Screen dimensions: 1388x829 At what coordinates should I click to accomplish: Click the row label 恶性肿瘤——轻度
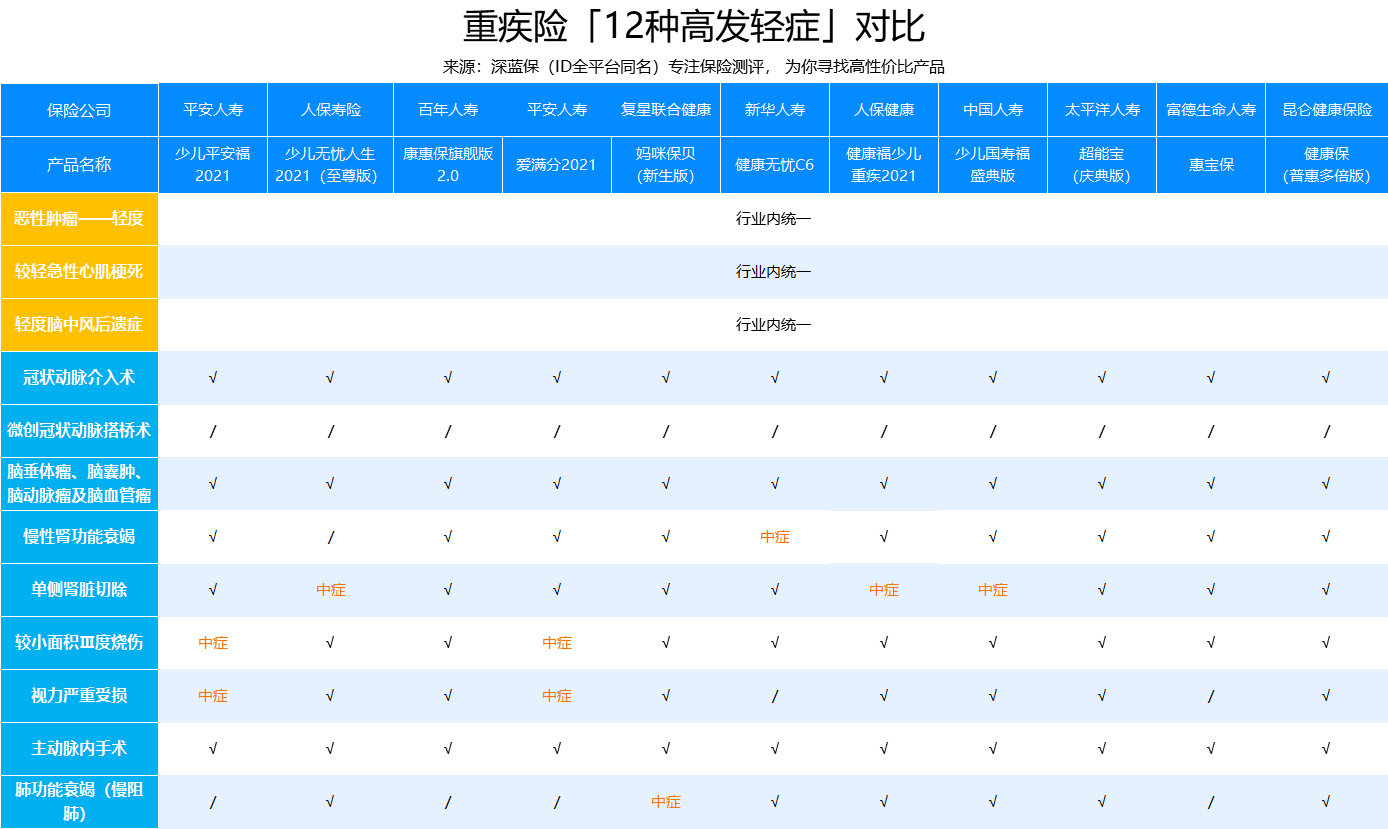tap(79, 219)
